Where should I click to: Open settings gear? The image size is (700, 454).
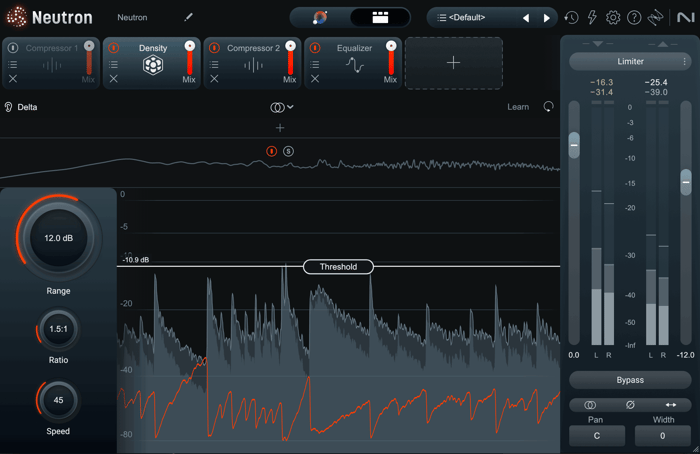click(613, 17)
